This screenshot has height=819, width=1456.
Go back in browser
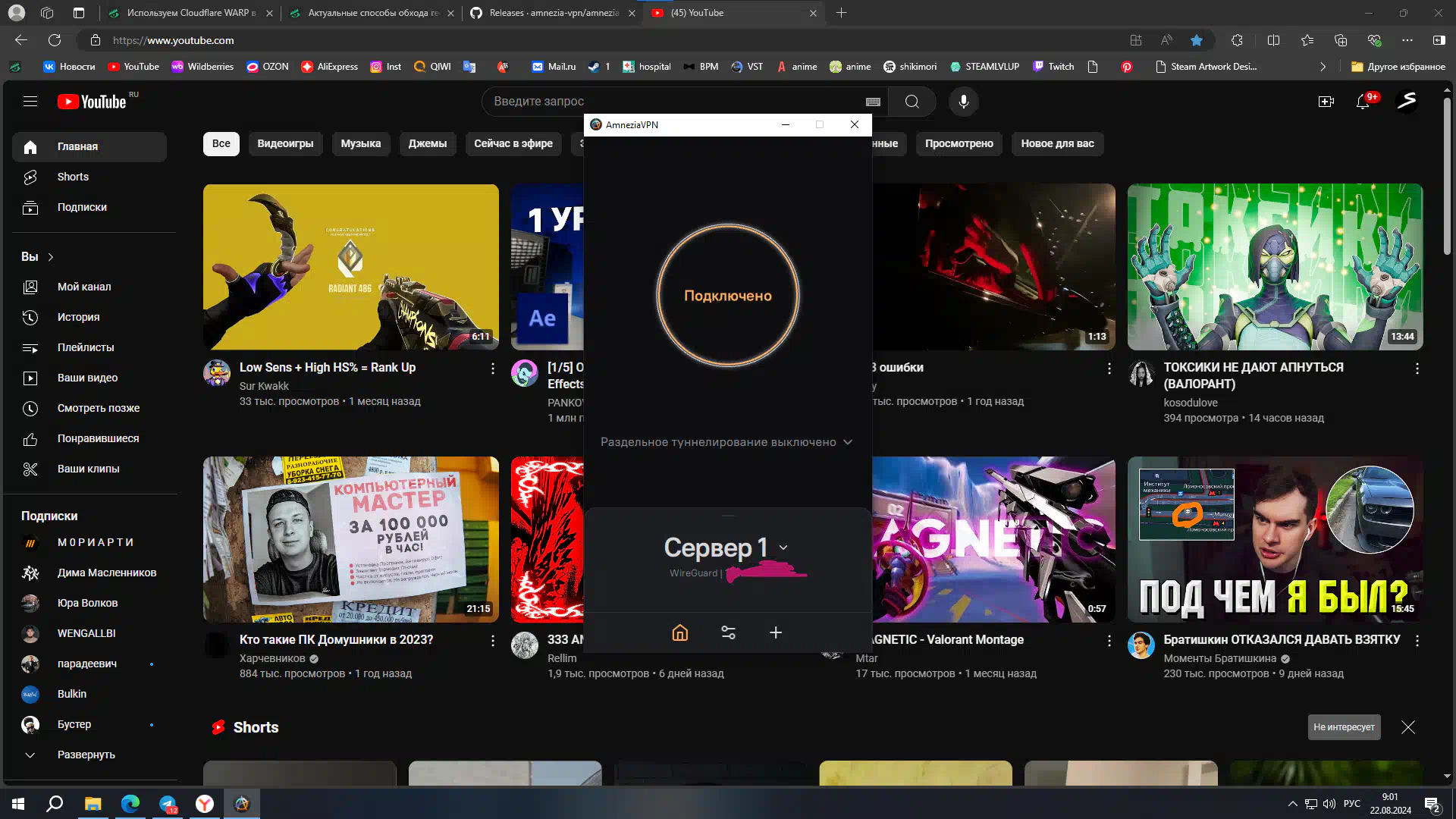pyautogui.click(x=21, y=40)
